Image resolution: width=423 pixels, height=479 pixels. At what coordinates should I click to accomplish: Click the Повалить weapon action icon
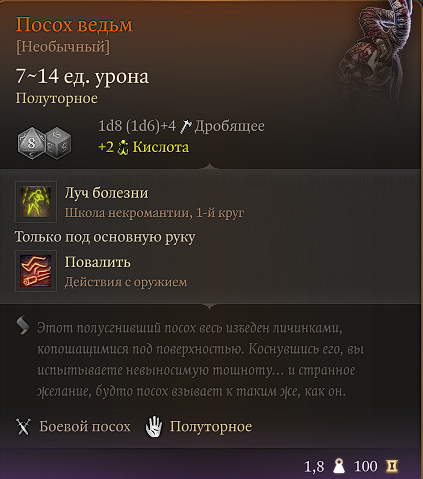pyautogui.click(x=36, y=271)
